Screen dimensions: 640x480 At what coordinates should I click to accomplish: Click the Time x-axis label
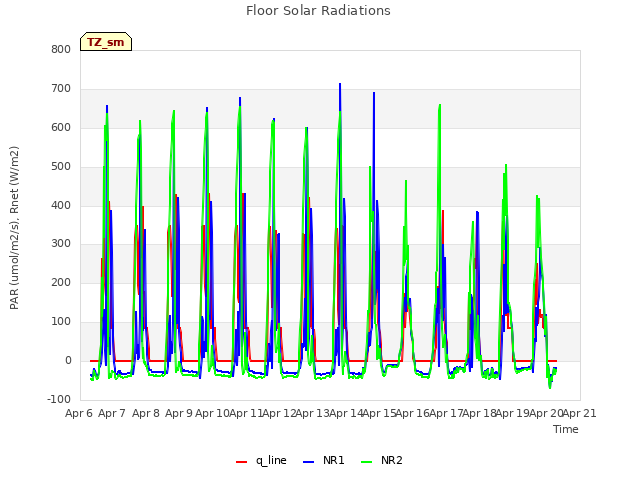point(566,429)
